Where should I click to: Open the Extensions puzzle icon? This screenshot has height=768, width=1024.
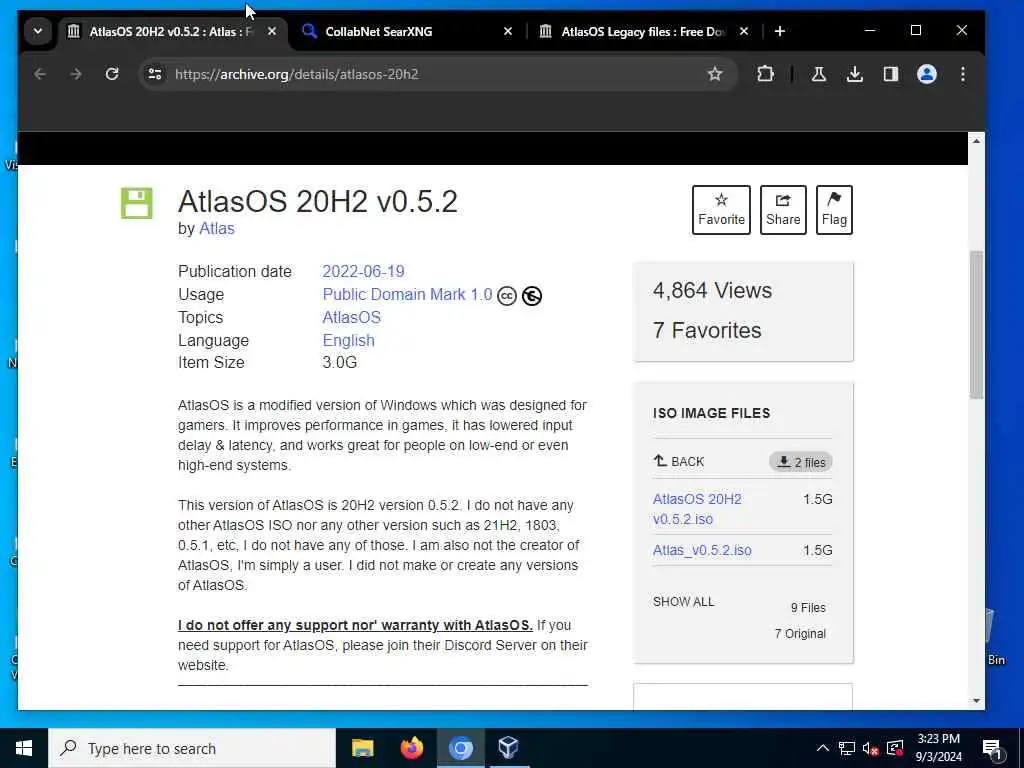[765, 74]
